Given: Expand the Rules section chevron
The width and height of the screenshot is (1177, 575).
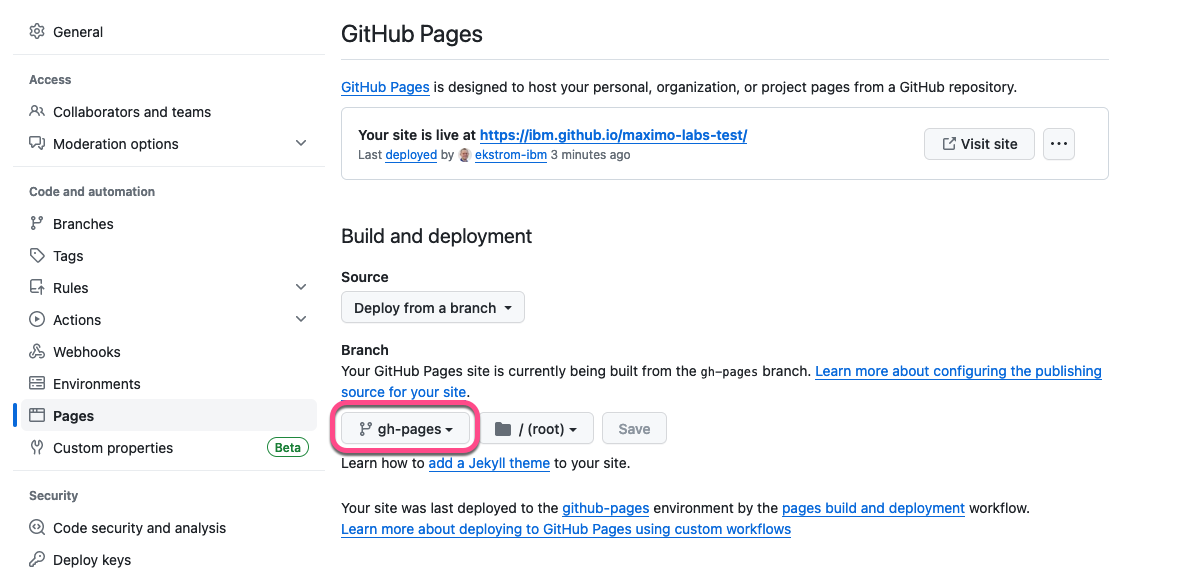Looking at the screenshot, I should tap(301, 287).
